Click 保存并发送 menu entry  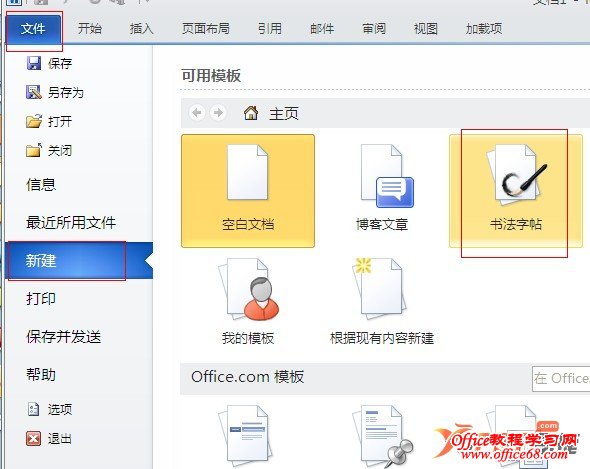(x=64, y=337)
